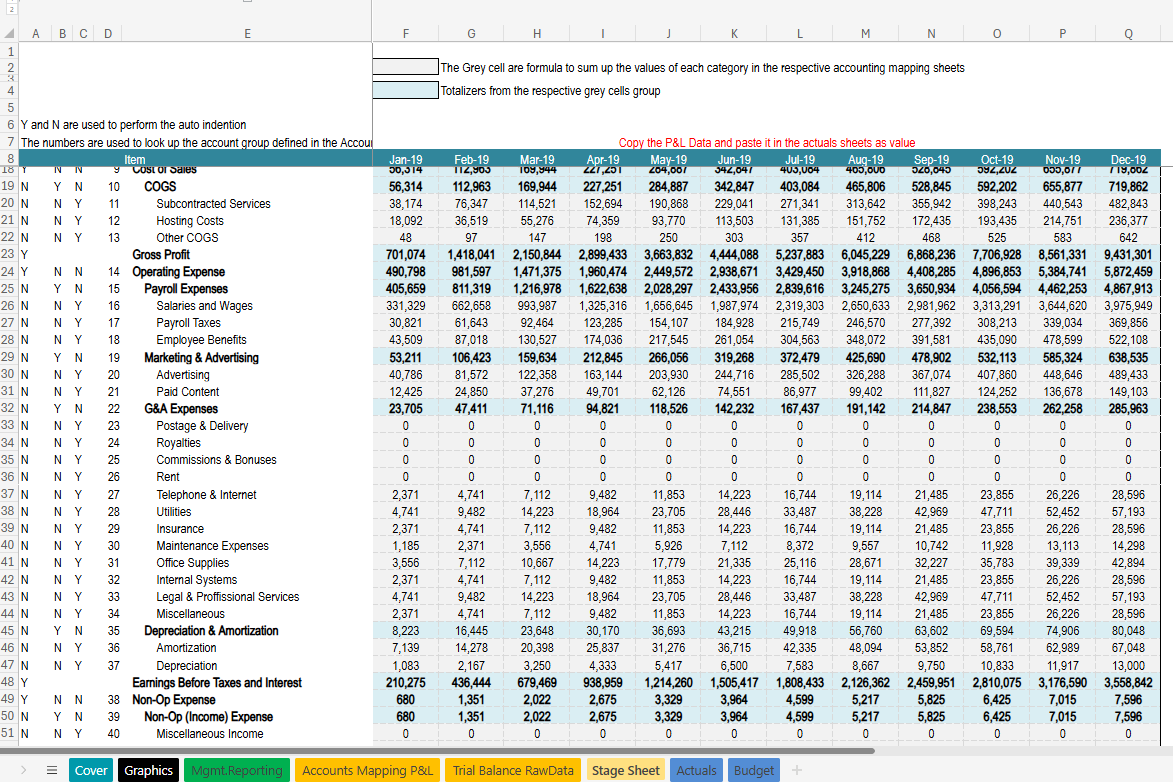Click the 'Jun-19' column header cell
Screen dimensions: 1173x782
(x=734, y=159)
